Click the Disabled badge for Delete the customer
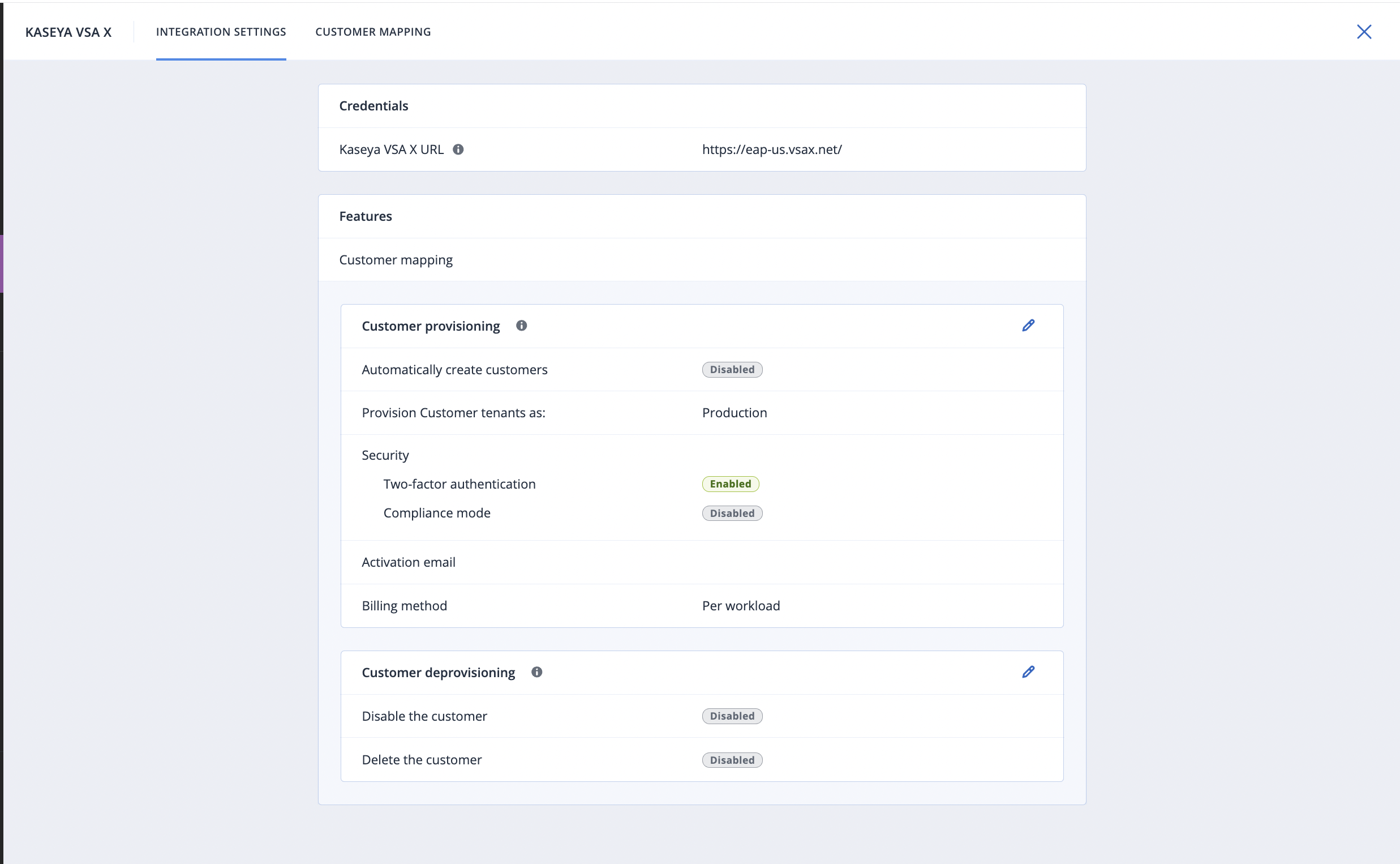This screenshot has width=1400, height=864. (x=732, y=760)
